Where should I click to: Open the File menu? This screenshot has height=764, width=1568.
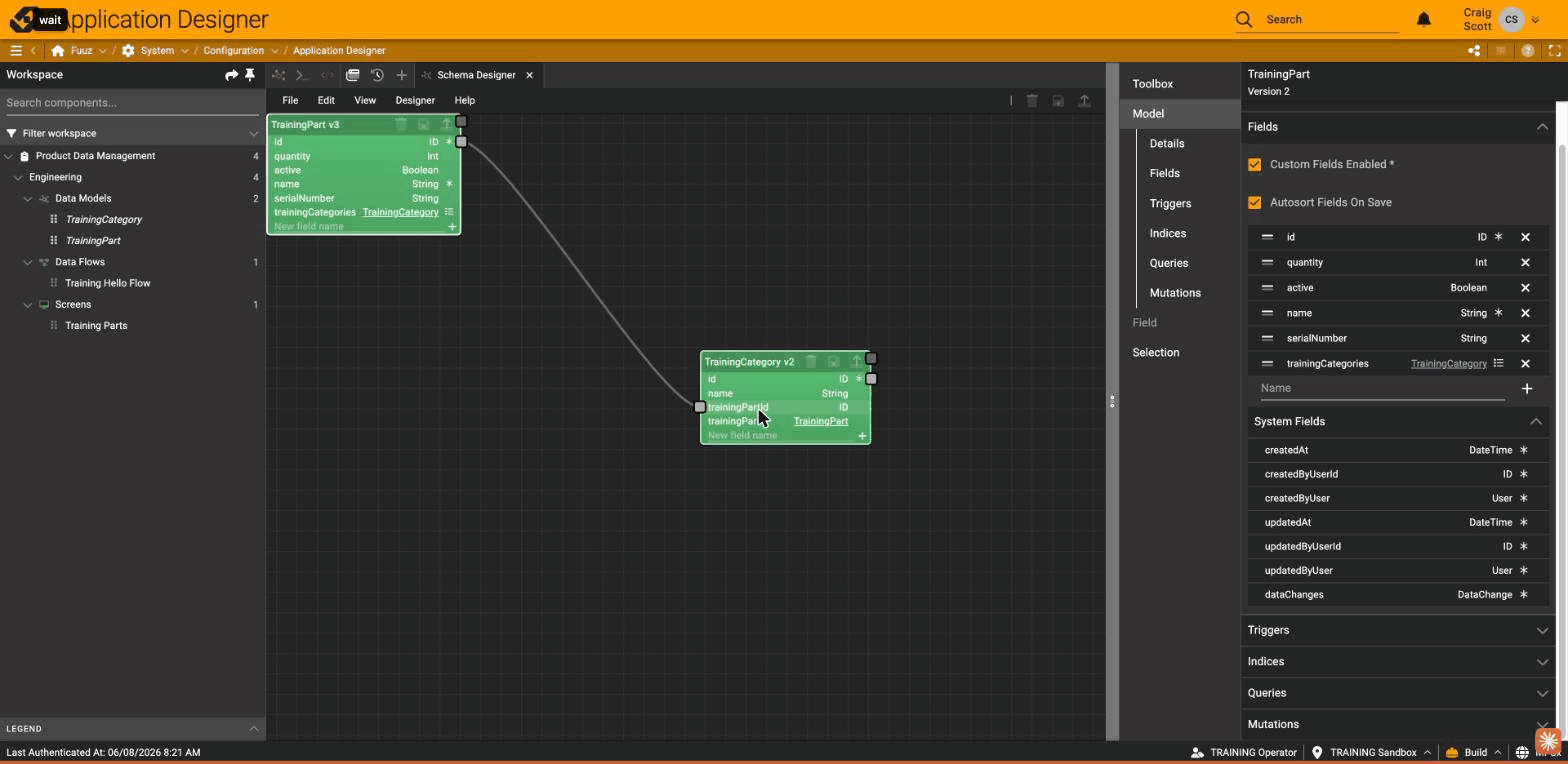290,100
